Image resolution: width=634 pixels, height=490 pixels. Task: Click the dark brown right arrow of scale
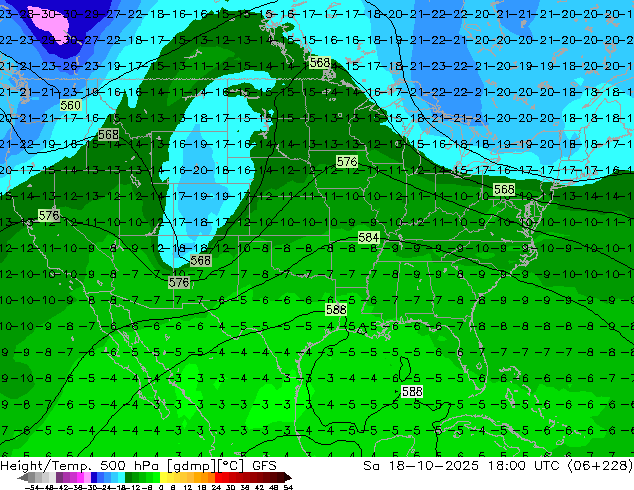click(288, 477)
